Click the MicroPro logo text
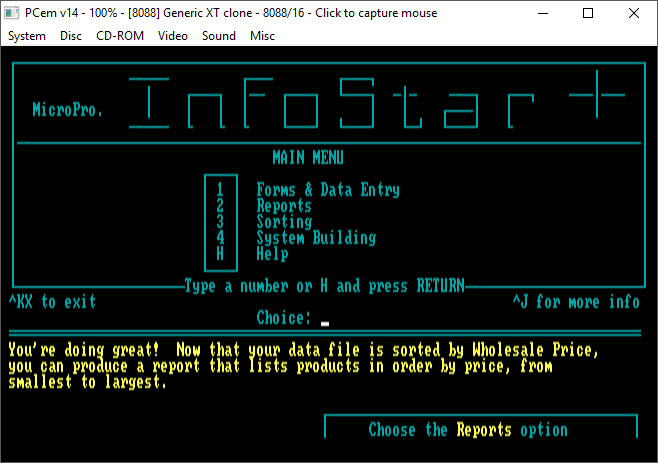The height and width of the screenshot is (463, 658). (x=68, y=110)
